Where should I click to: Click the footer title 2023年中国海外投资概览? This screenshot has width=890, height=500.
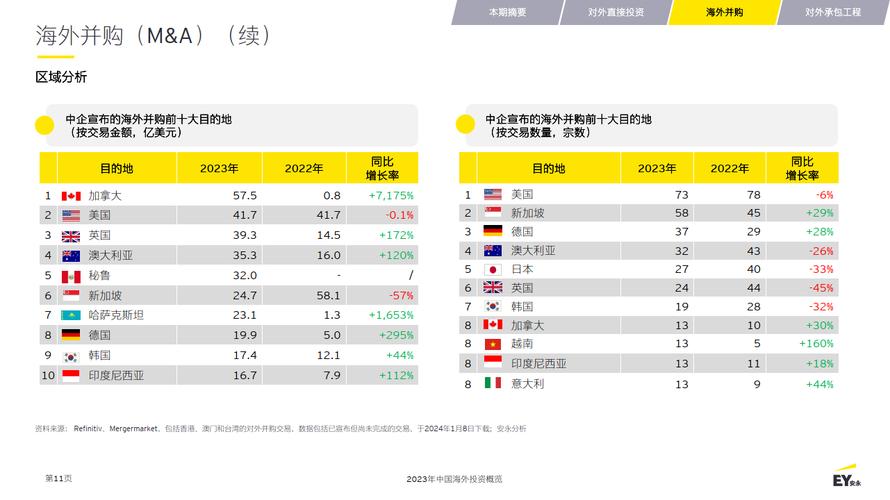[454, 479]
